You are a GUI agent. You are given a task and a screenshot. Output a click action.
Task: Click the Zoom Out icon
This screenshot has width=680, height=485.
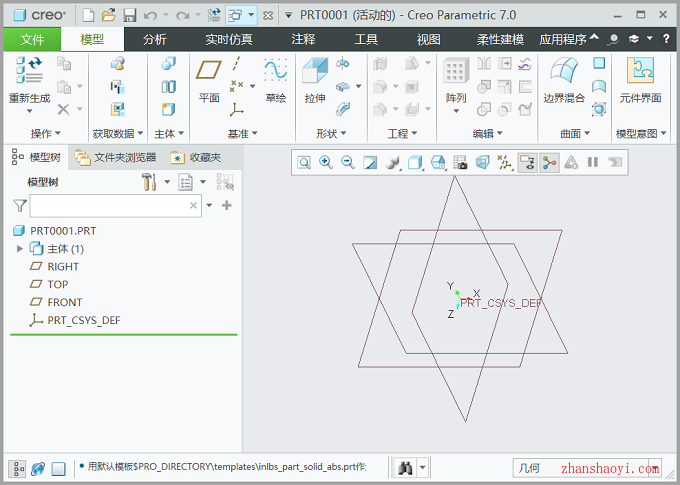click(x=348, y=163)
